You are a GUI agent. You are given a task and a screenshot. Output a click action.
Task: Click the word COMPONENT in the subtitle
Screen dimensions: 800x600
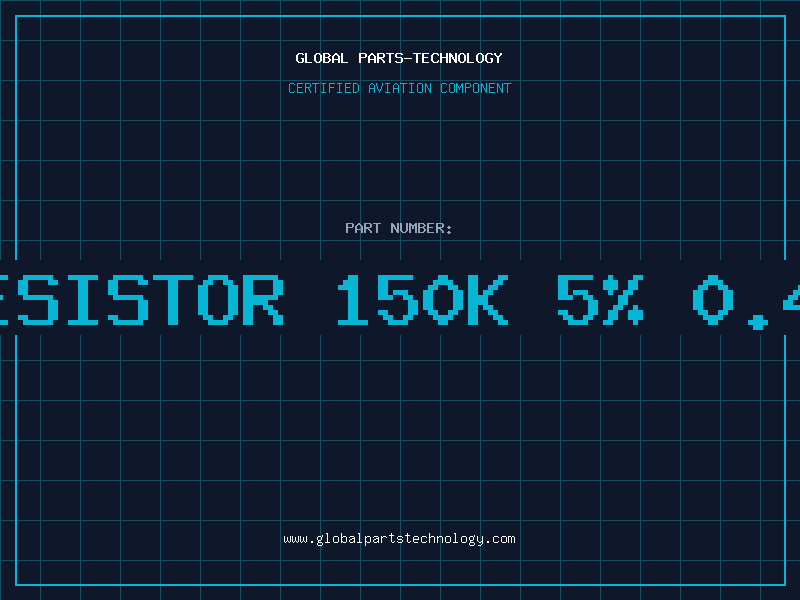pyautogui.click(x=476, y=88)
